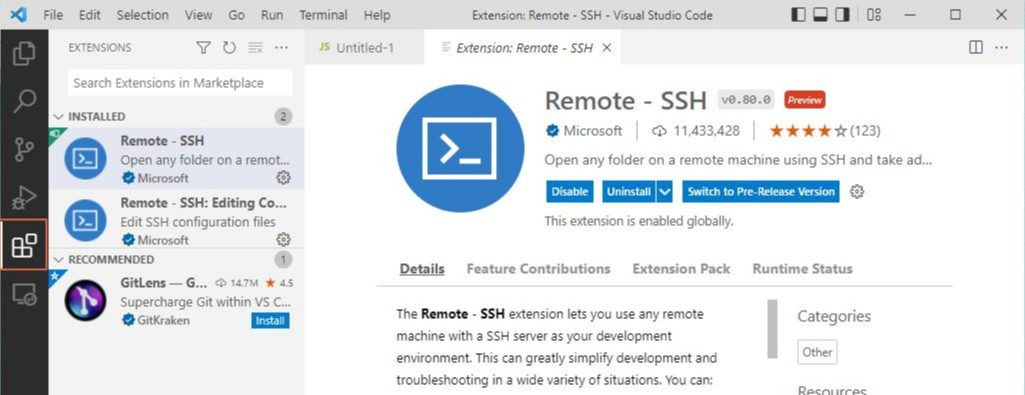1025x395 pixels.
Task: Clear extensions search results icon
Action: 256,48
